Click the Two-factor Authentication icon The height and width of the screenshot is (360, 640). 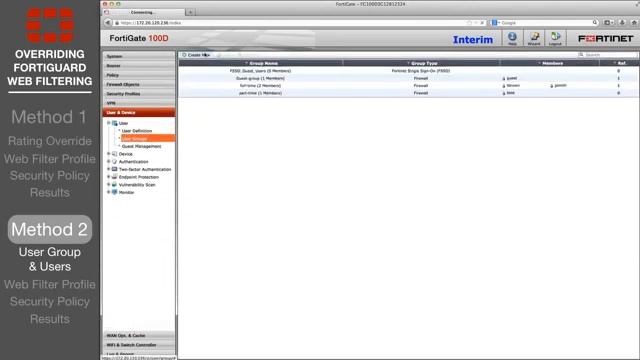pos(115,169)
